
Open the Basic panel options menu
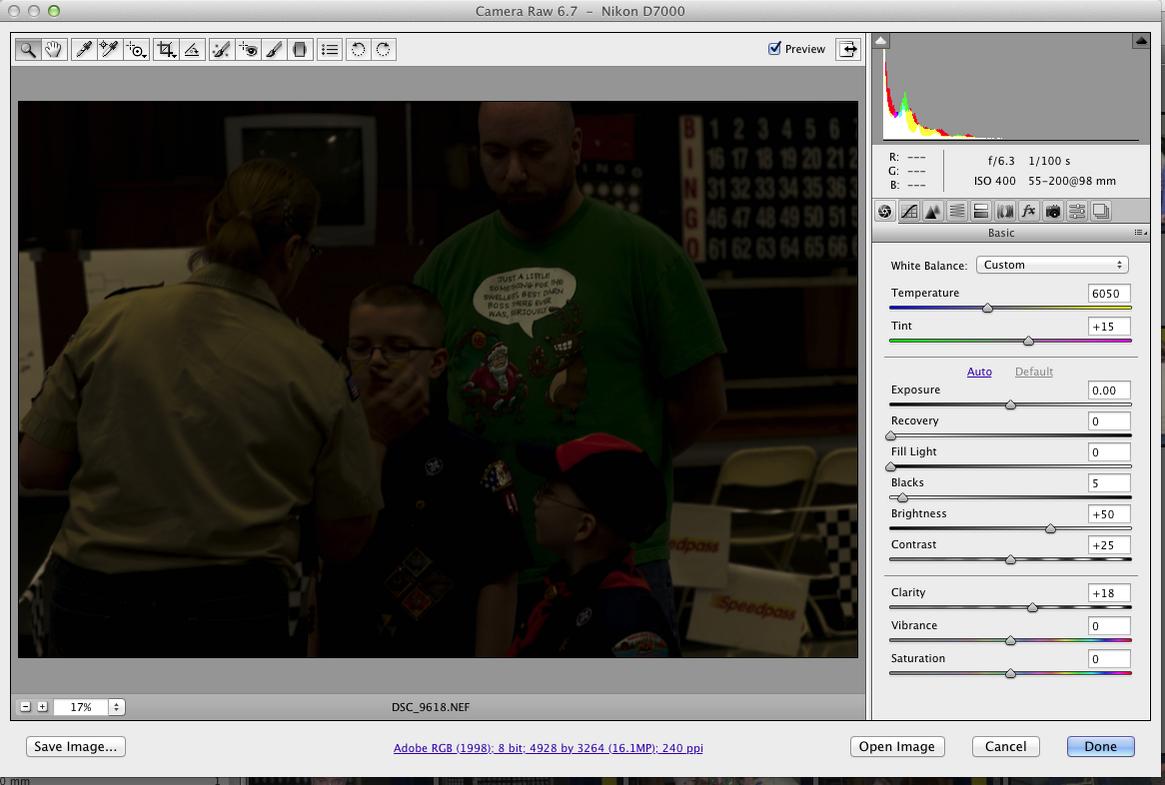1140,233
